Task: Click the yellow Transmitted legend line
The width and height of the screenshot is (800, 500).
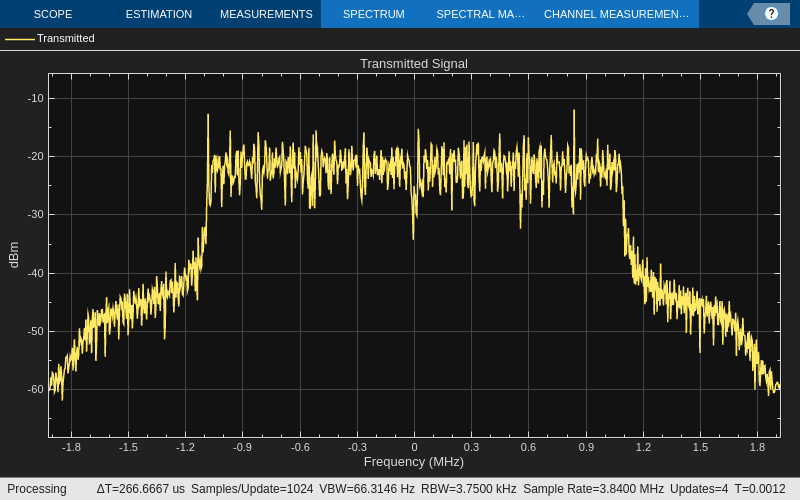Action: (20, 39)
